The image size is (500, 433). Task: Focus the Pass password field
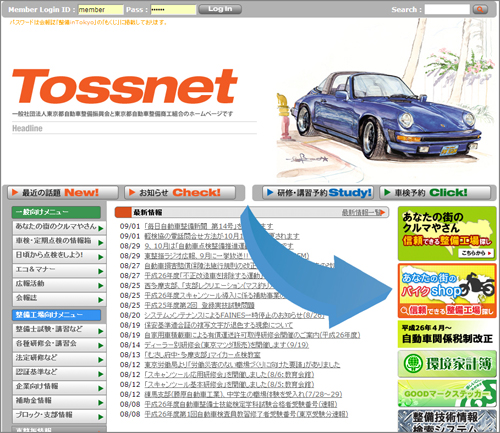[173, 10]
